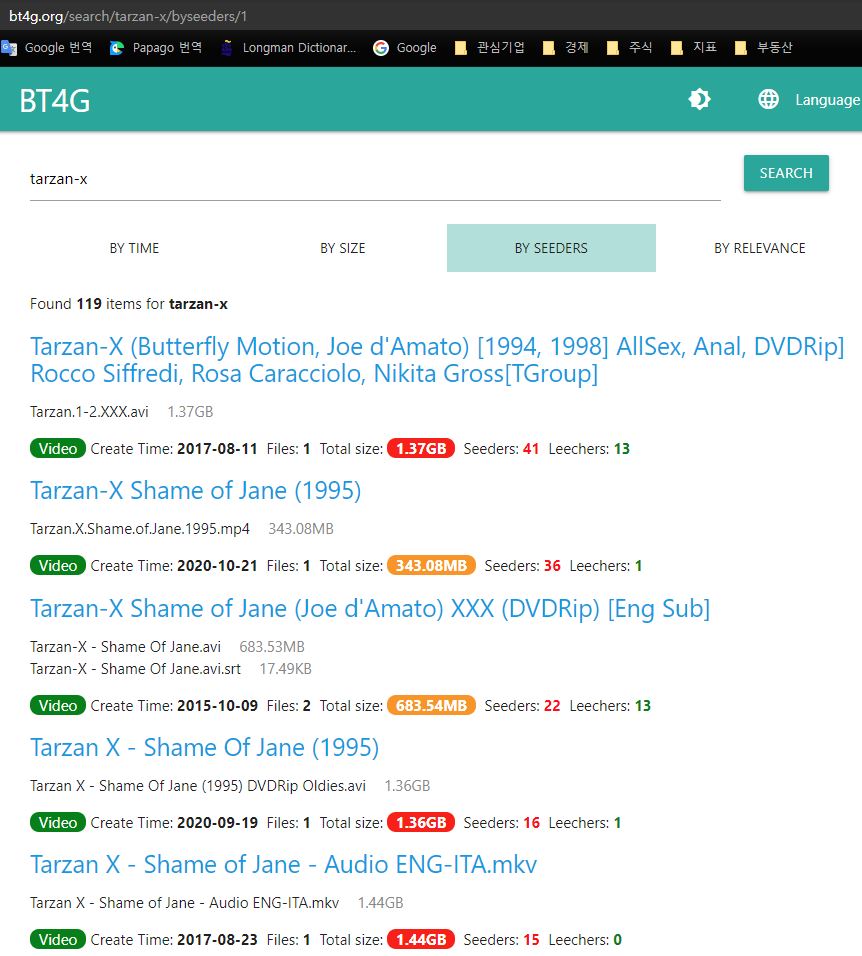
Task: Click the Video badge dated 2020-10-21
Action: 58,566
